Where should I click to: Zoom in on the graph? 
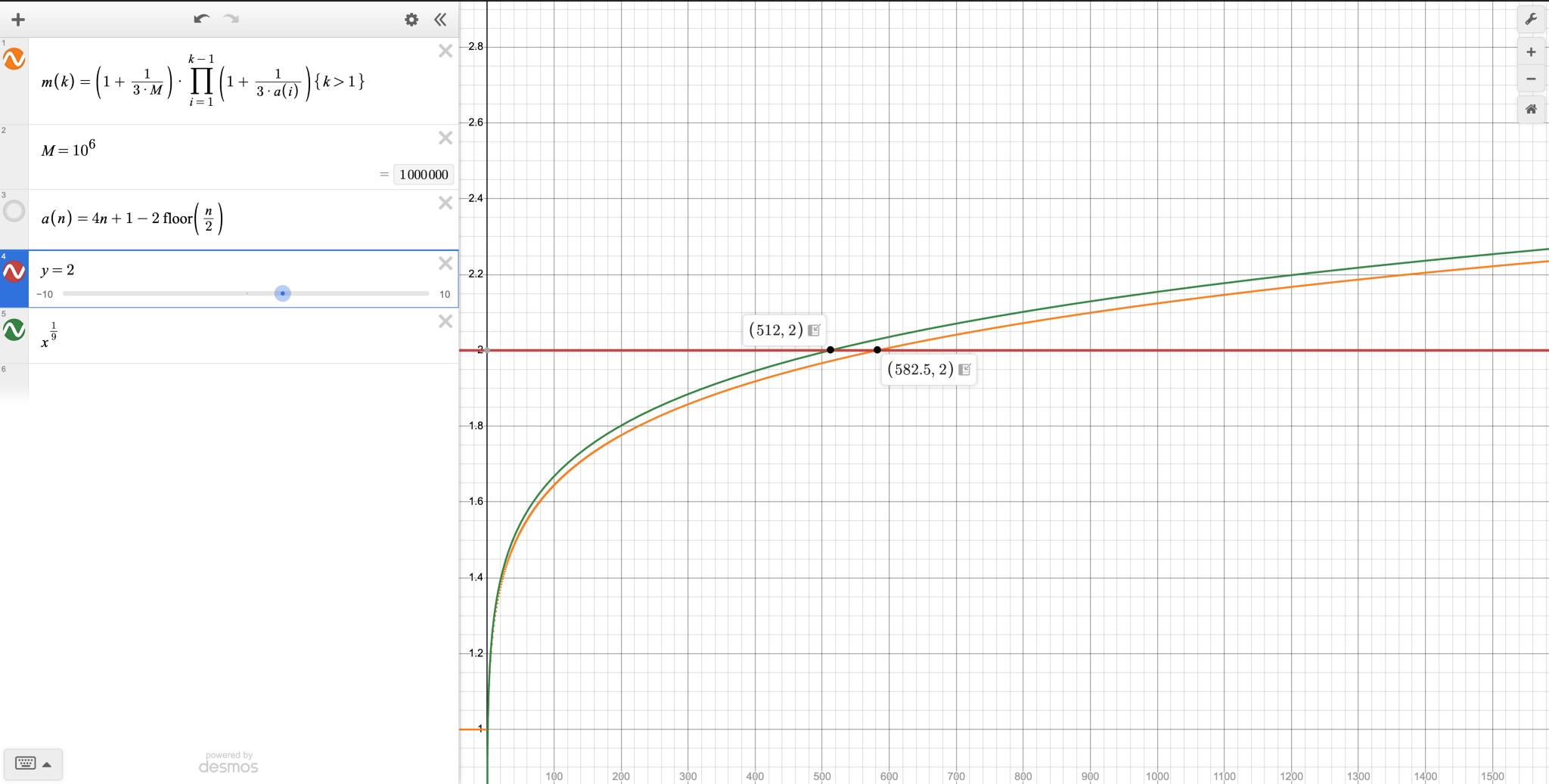pyautogui.click(x=1531, y=52)
